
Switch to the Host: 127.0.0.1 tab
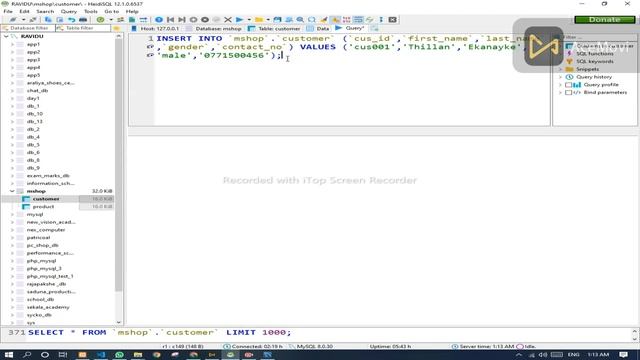(155, 29)
